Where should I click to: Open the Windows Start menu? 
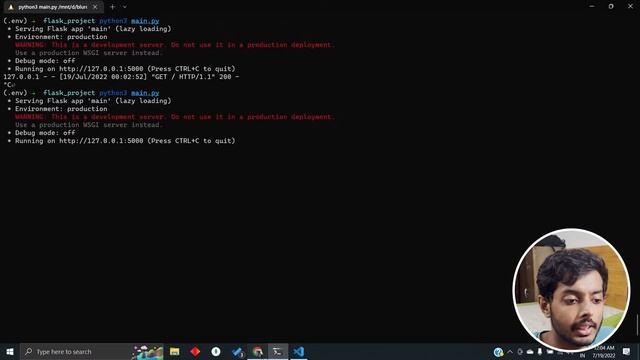point(10,351)
